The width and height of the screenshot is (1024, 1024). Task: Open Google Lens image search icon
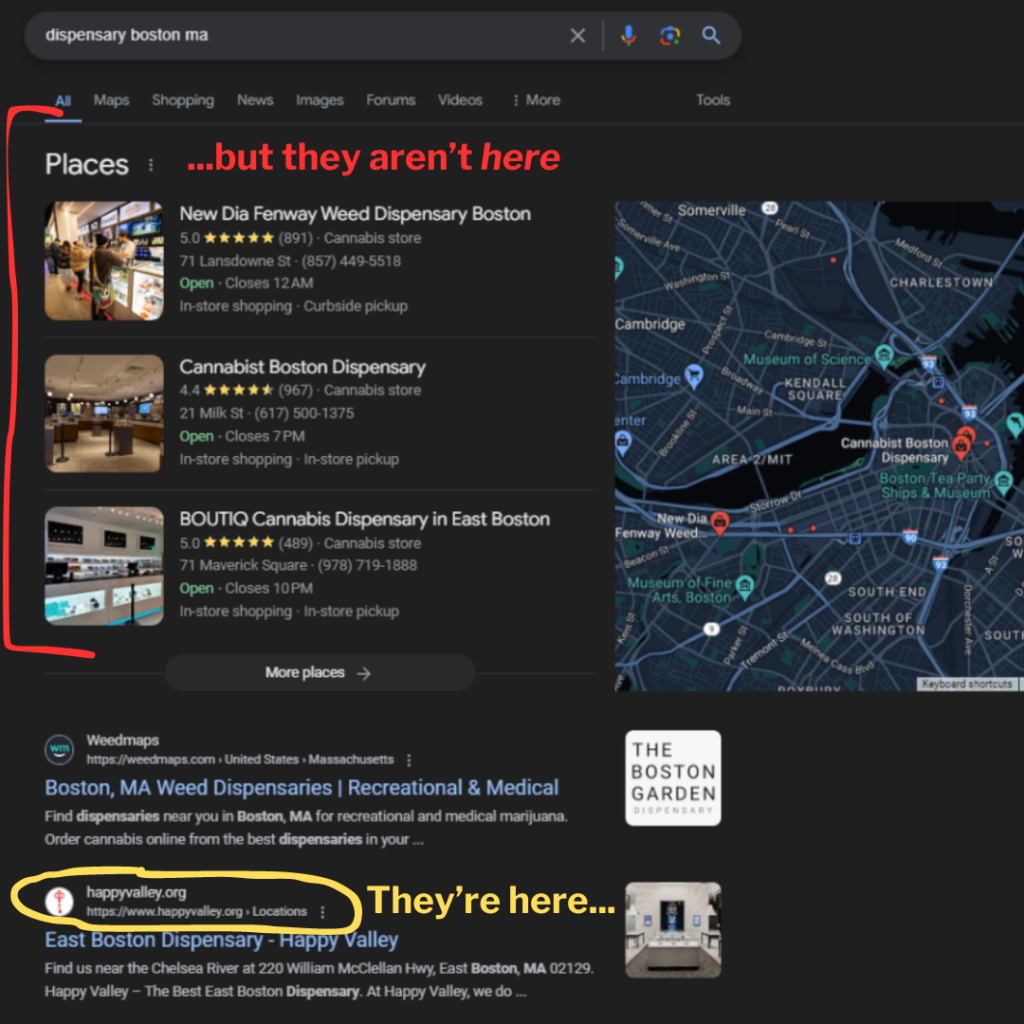[669, 35]
